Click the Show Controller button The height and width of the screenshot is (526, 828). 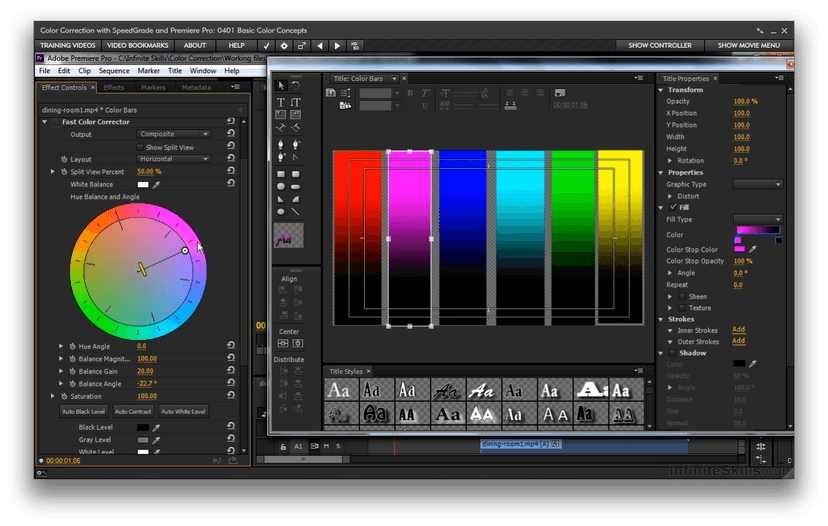(x=660, y=46)
